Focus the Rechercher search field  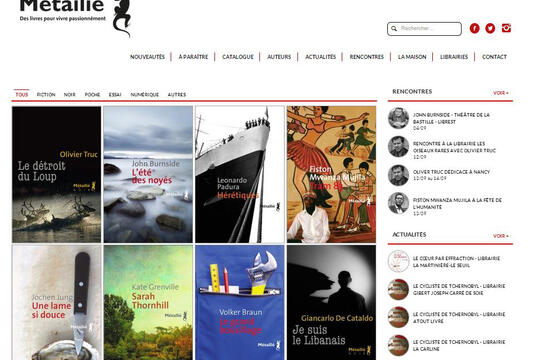[424, 29]
